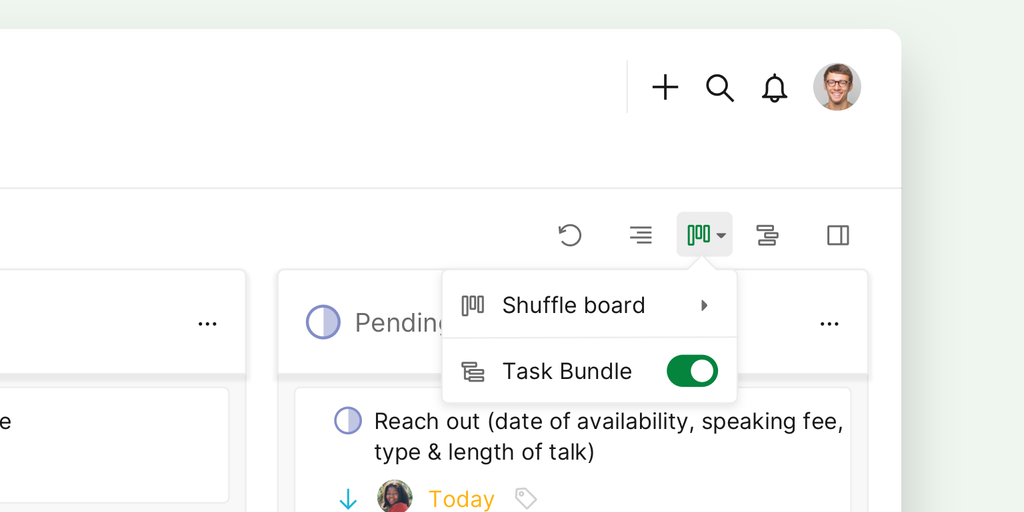Image resolution: width=1024 pixels, height=512 pixels.
Task: Select the green board view icon
Action: pos(700,235)
